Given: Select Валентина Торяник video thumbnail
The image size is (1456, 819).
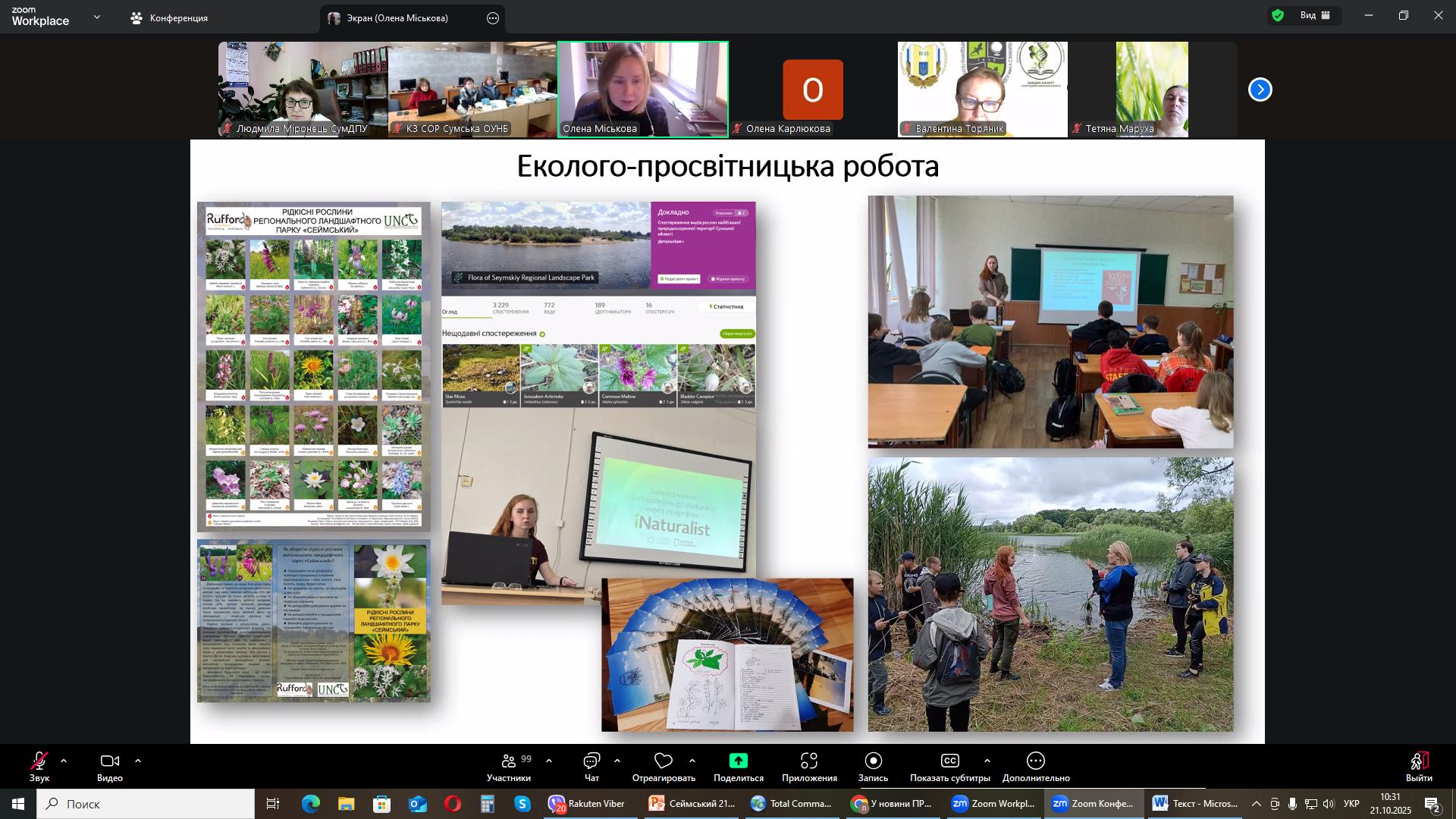Looking at the screenshot, I should (982, 89).
